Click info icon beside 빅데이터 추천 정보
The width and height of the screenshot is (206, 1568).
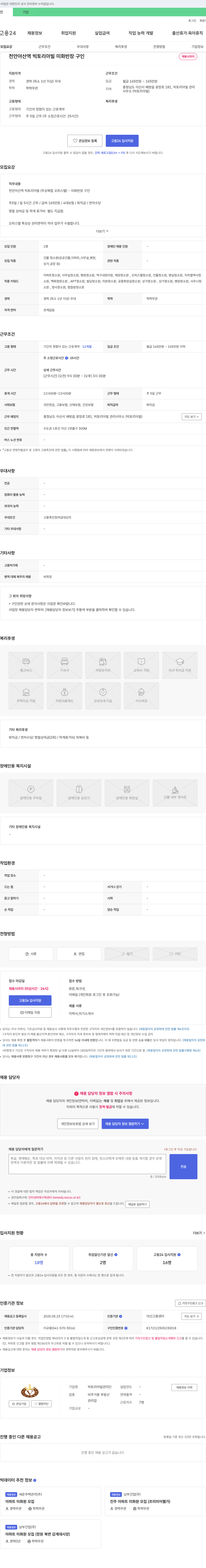click(x=35, y=1480)
